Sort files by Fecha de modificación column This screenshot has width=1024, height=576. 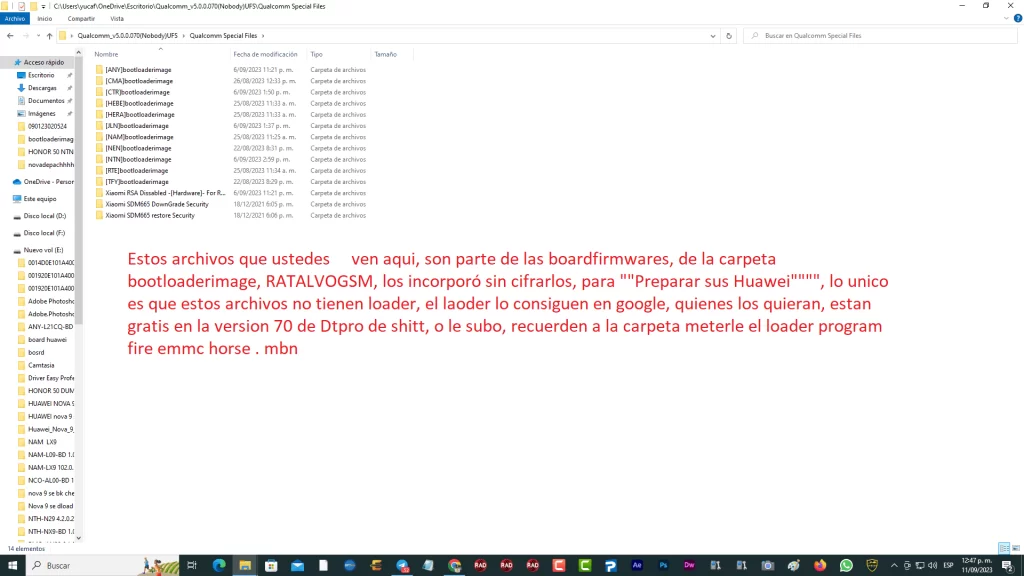tap(265, 54)
